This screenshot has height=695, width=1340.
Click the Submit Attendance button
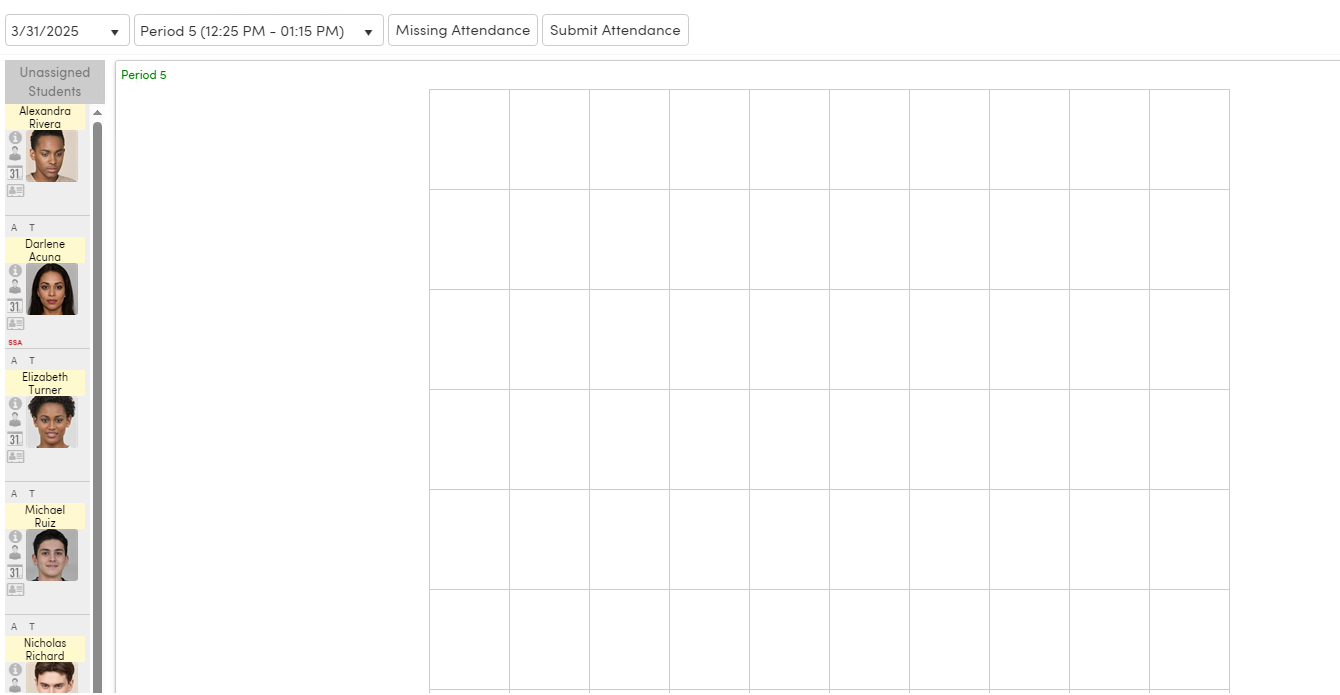point(615,30)
